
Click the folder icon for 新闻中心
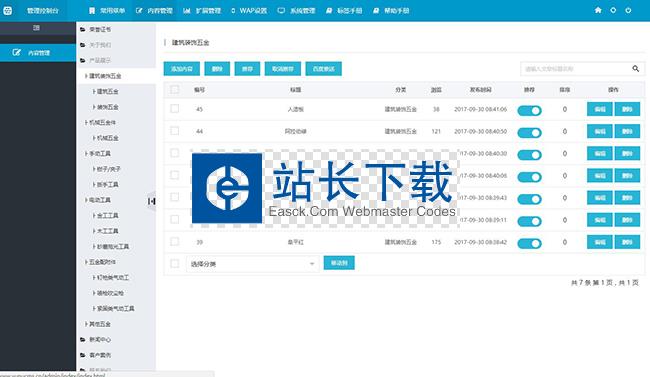click(82, 340)
